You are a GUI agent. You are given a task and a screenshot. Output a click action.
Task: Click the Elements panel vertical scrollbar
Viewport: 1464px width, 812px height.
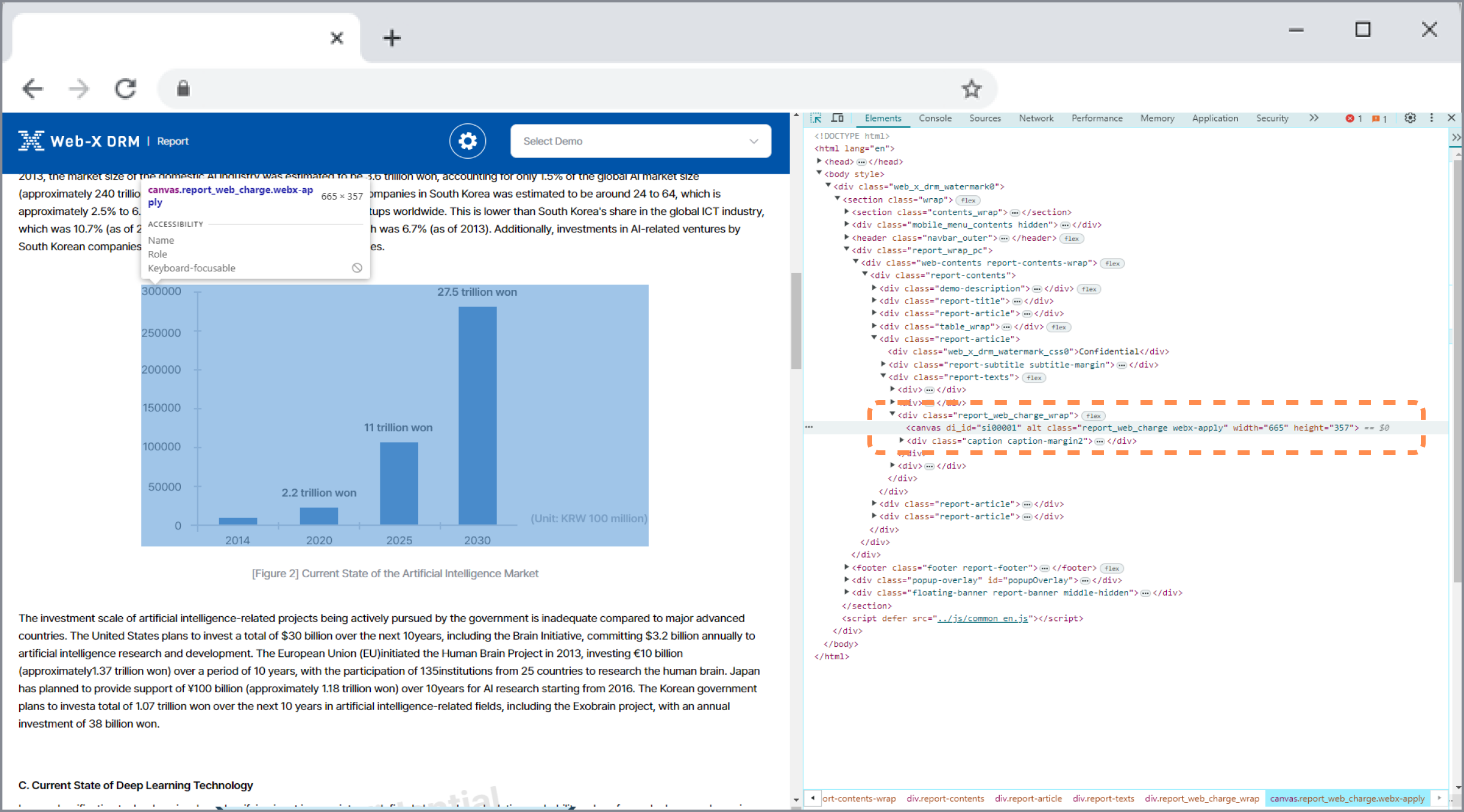click(x=1458, y=371)
